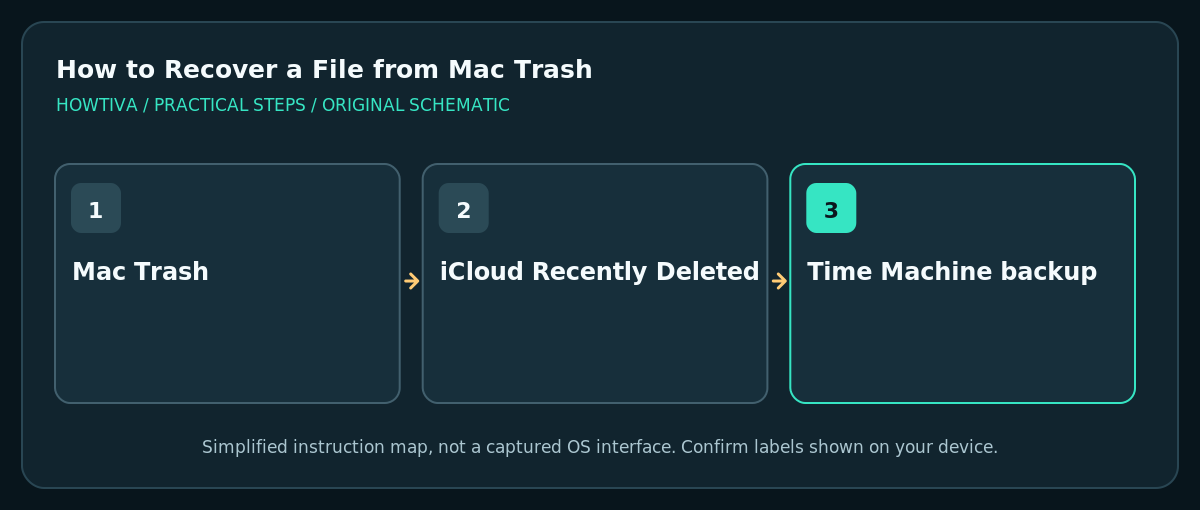Open the iCloud Recently Deleted card
Image resolution: width=1200 pixels, height=510 pixels.
pos(595,283)
